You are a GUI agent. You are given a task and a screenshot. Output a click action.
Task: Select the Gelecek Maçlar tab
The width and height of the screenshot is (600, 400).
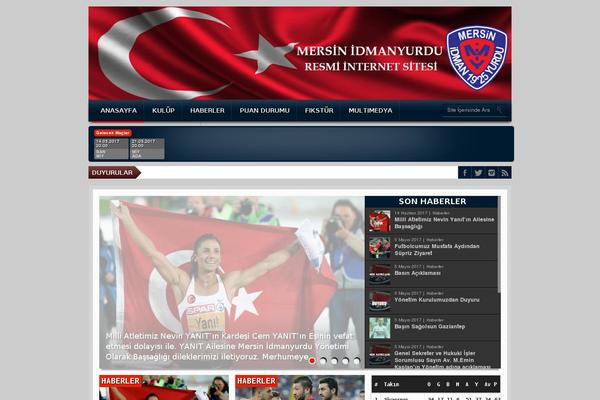[x=113, y=133]
